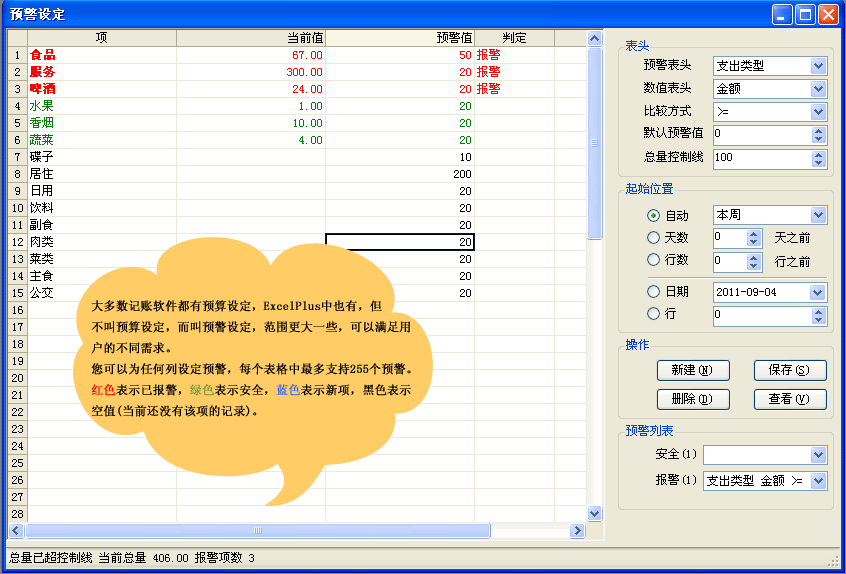846x574 pixels.
Task: Open the 本周 period dropdown
Action: pyautogui.click(x=818, y=215)
